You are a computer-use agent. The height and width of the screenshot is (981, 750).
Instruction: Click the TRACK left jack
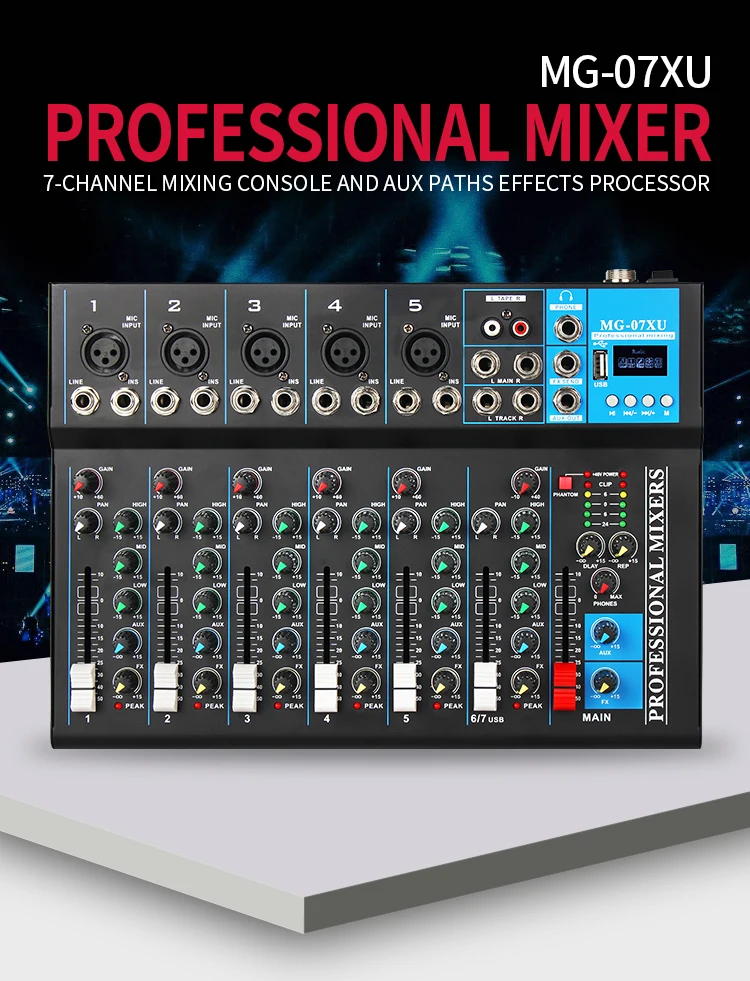[485, 402]
